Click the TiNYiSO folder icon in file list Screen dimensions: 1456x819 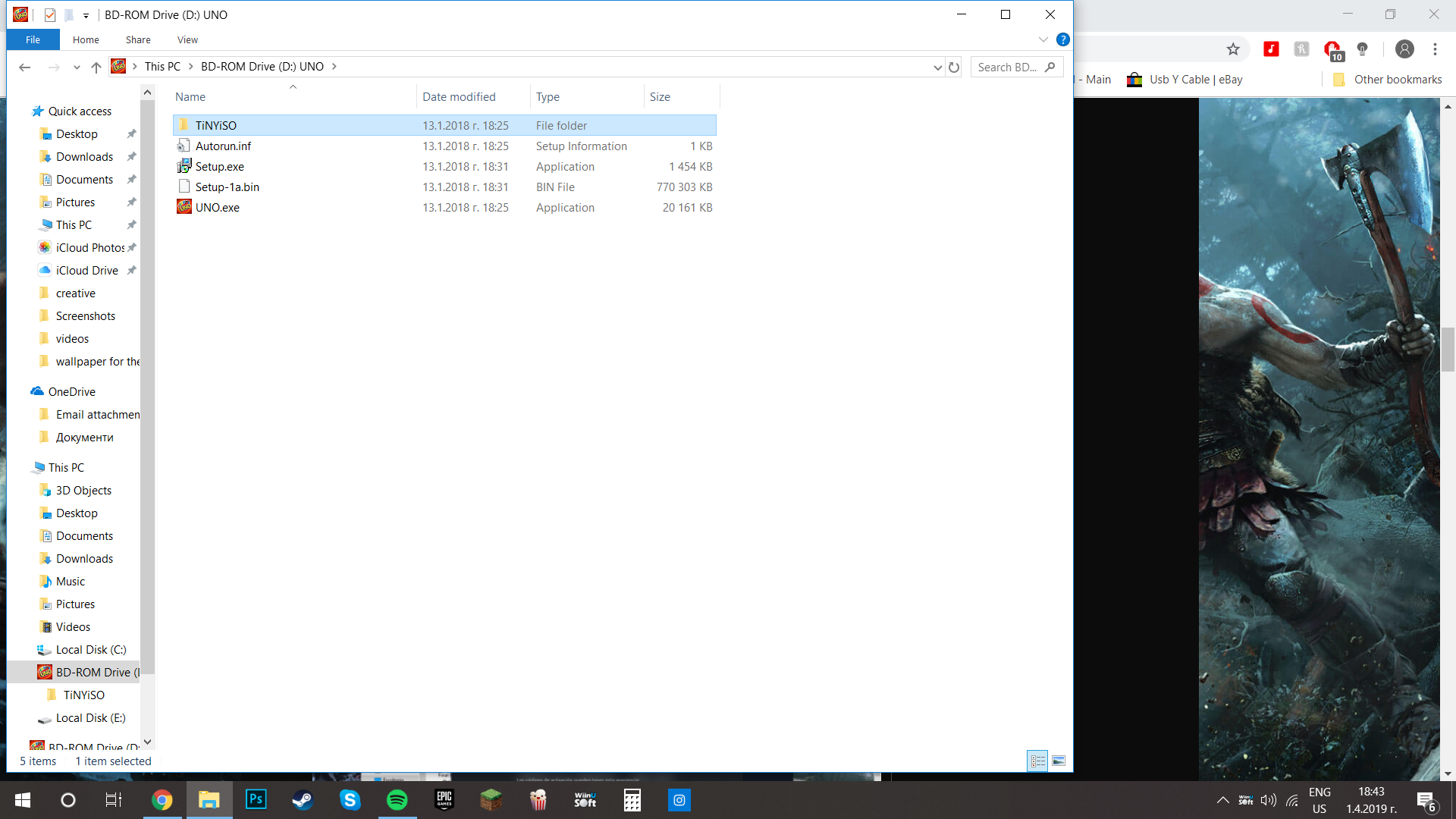tap(184, 125)
